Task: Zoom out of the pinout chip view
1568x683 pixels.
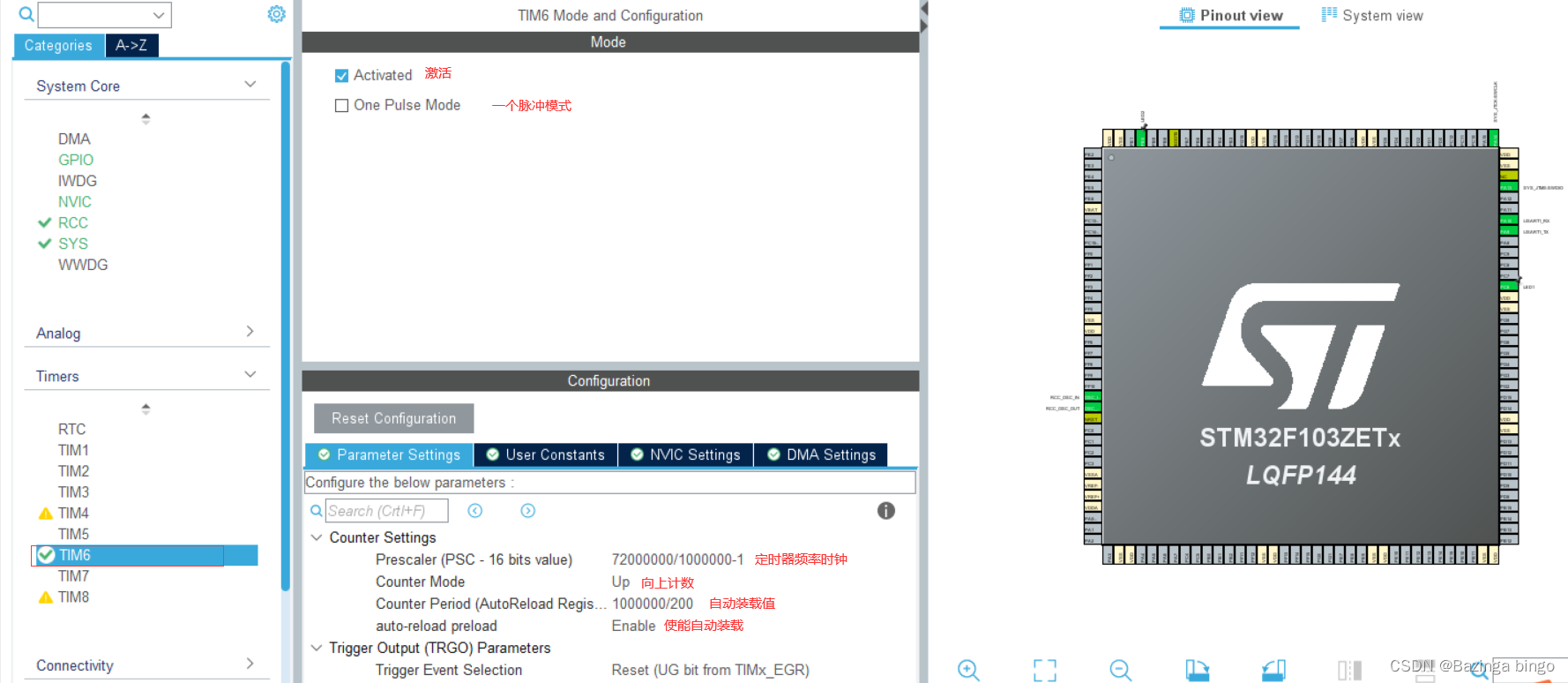Action: point(1121,670)
